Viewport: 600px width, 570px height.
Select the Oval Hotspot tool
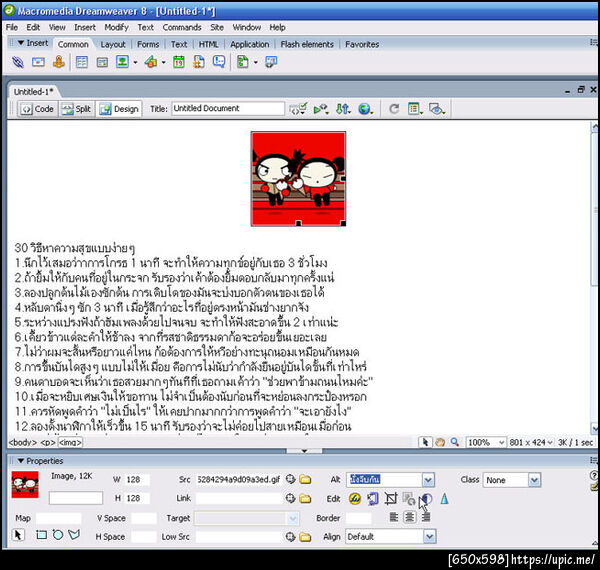tap(58, 535)
